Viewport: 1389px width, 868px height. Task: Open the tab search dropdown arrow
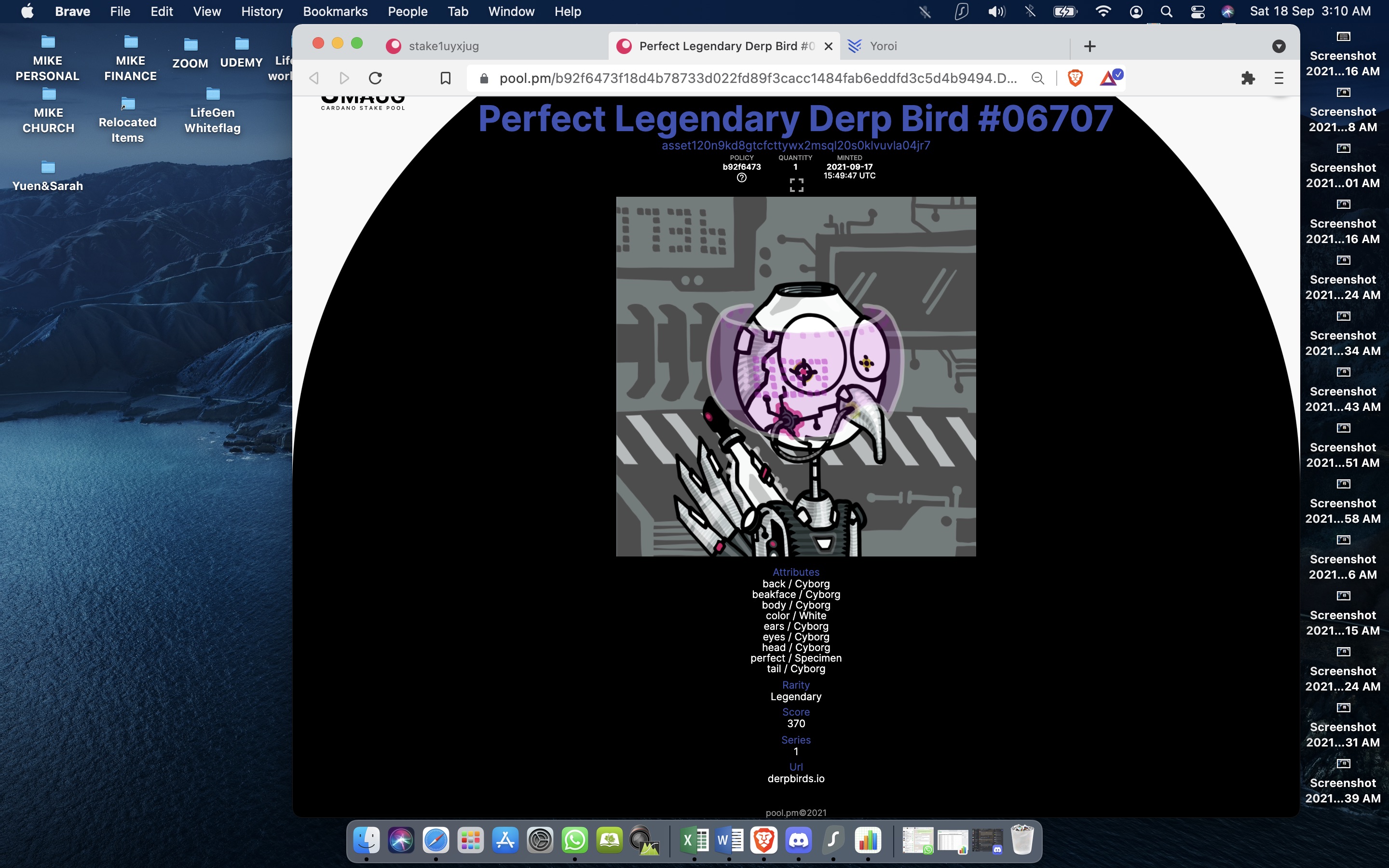click(x=1278, y=46)
